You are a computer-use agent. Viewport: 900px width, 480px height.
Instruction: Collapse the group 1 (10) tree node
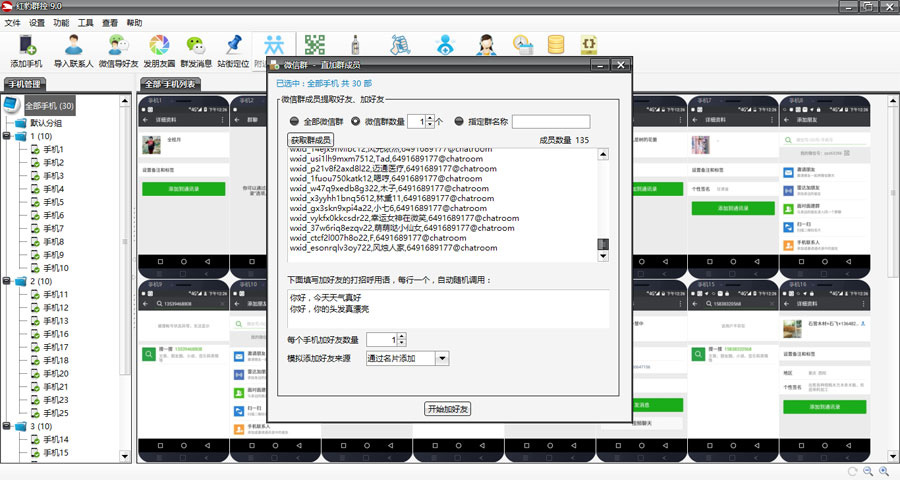(6, 136)
